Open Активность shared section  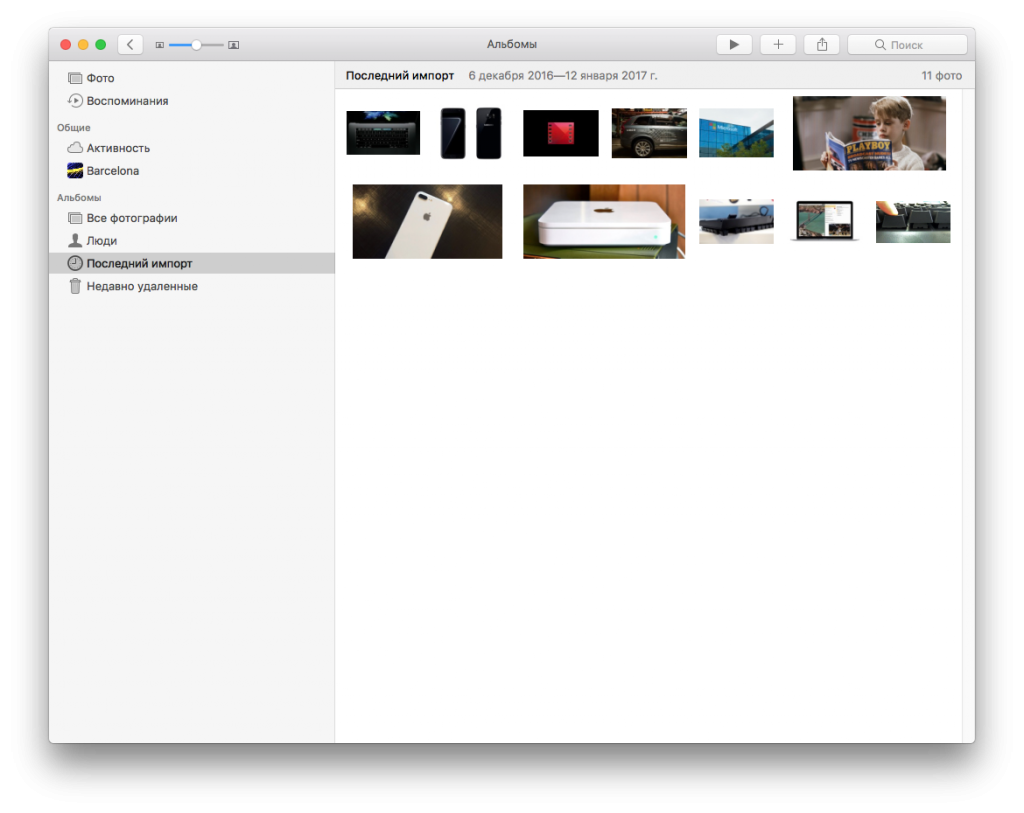pos(118,148)
